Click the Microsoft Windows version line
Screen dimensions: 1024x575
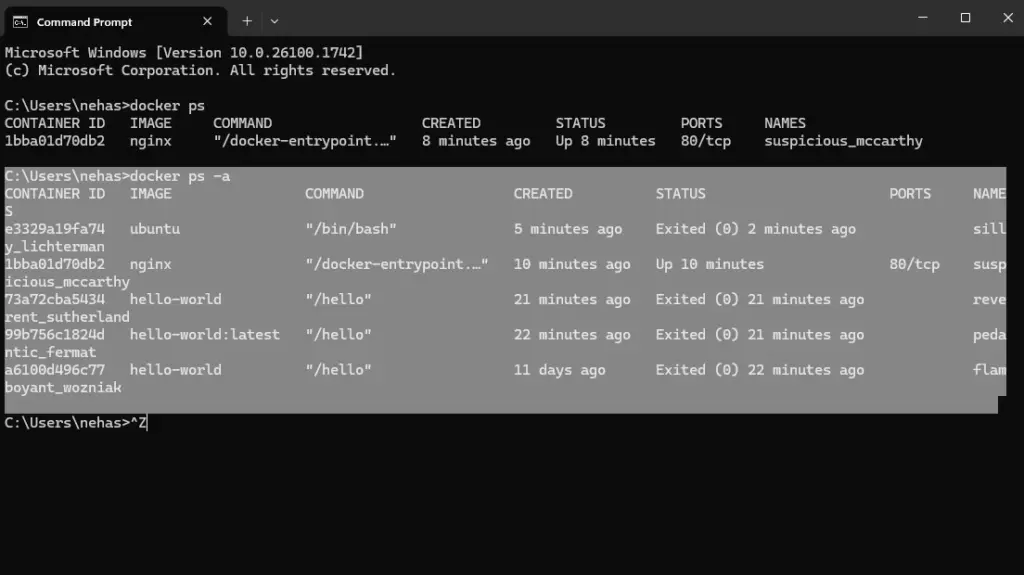coord(184,52)
